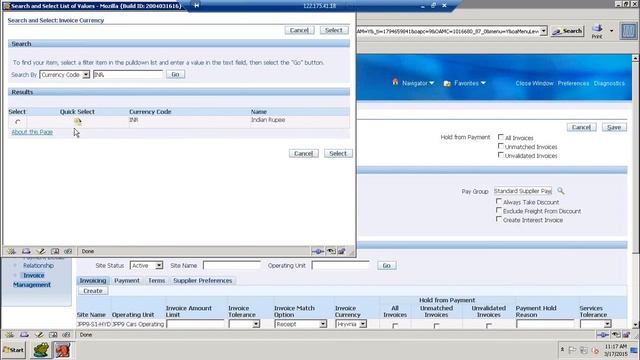Click security lock icon in popup status bar
The width and height of the screenshot is (640, 360).
pos(341,251)
